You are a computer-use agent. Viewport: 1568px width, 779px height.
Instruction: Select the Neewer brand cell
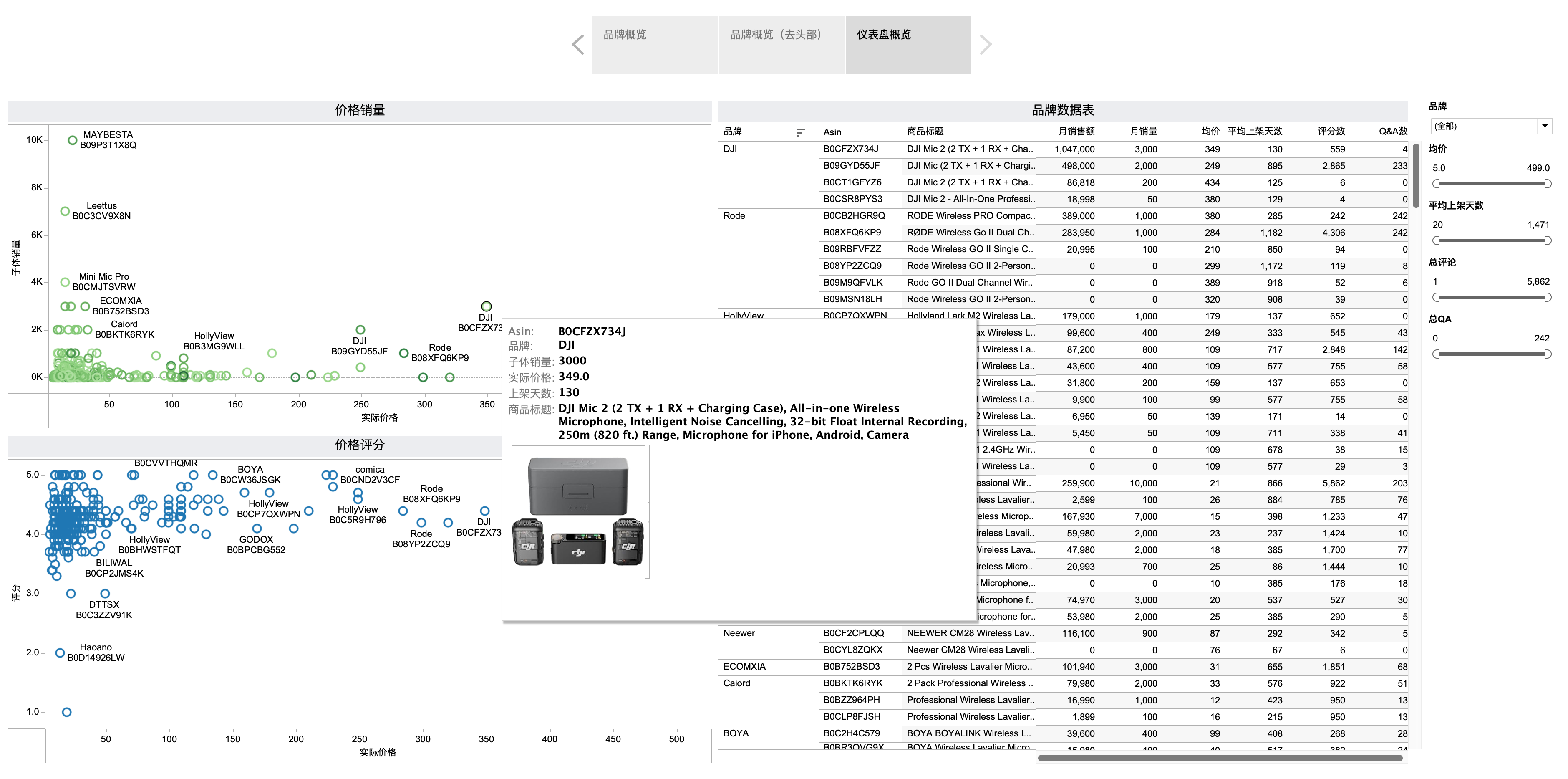739,633
